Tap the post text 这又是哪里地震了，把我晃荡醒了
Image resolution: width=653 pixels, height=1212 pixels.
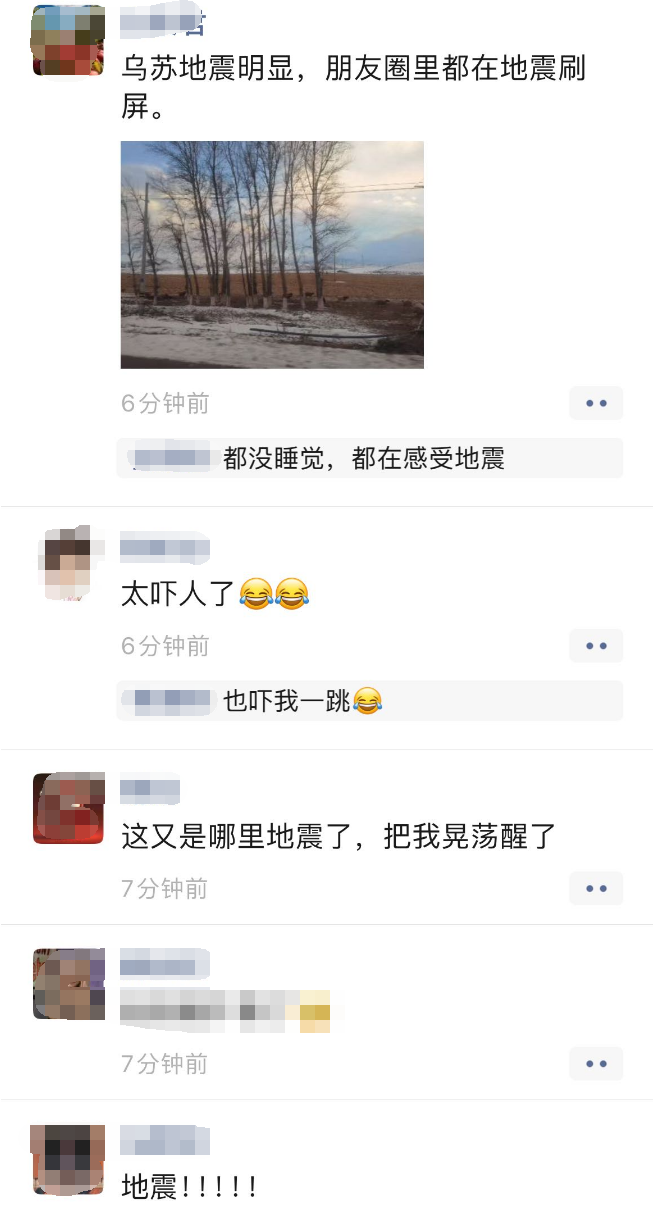tap(338, 835)
